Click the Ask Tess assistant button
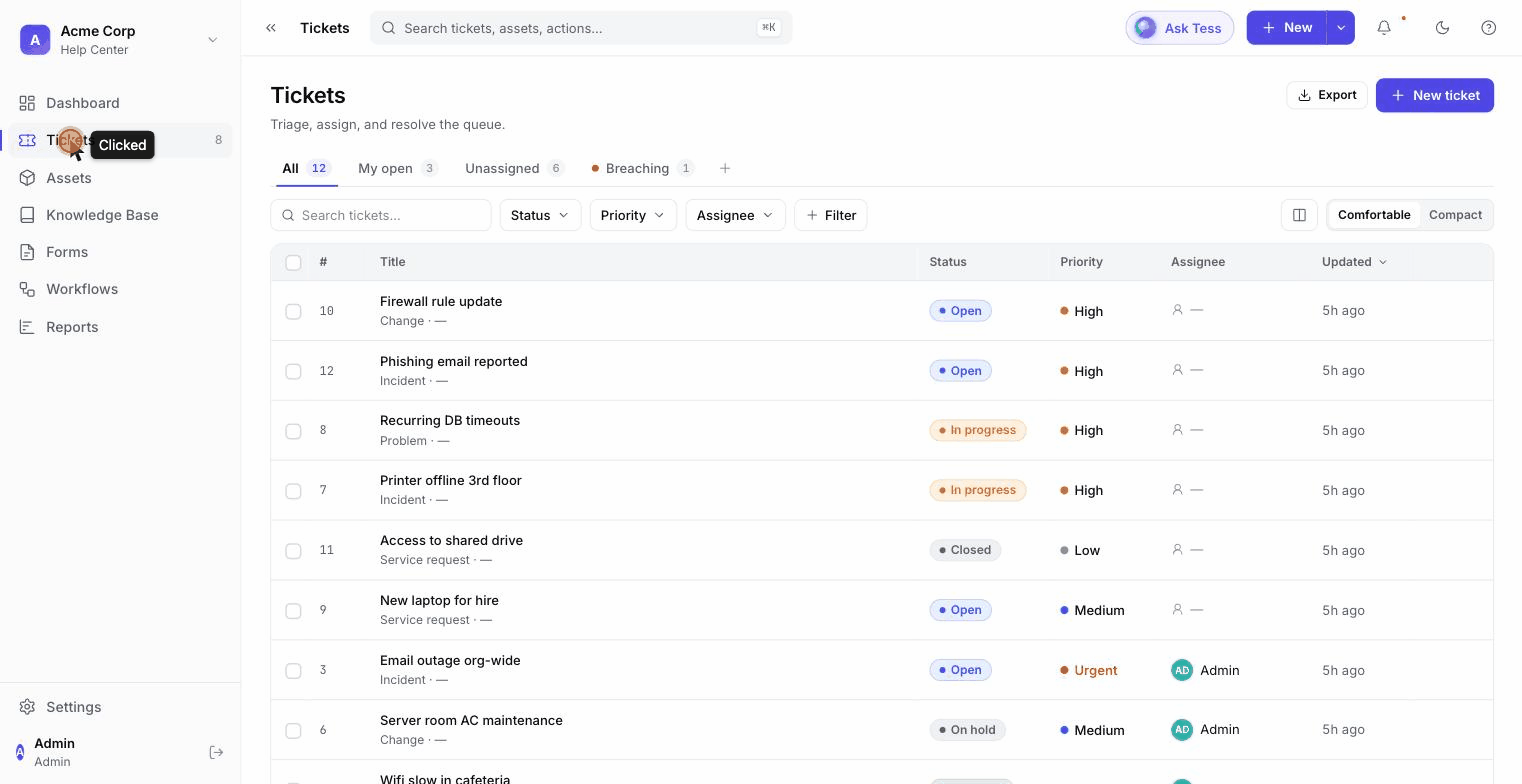Viewport: 1522px width, 784px height. [1180, 28]
